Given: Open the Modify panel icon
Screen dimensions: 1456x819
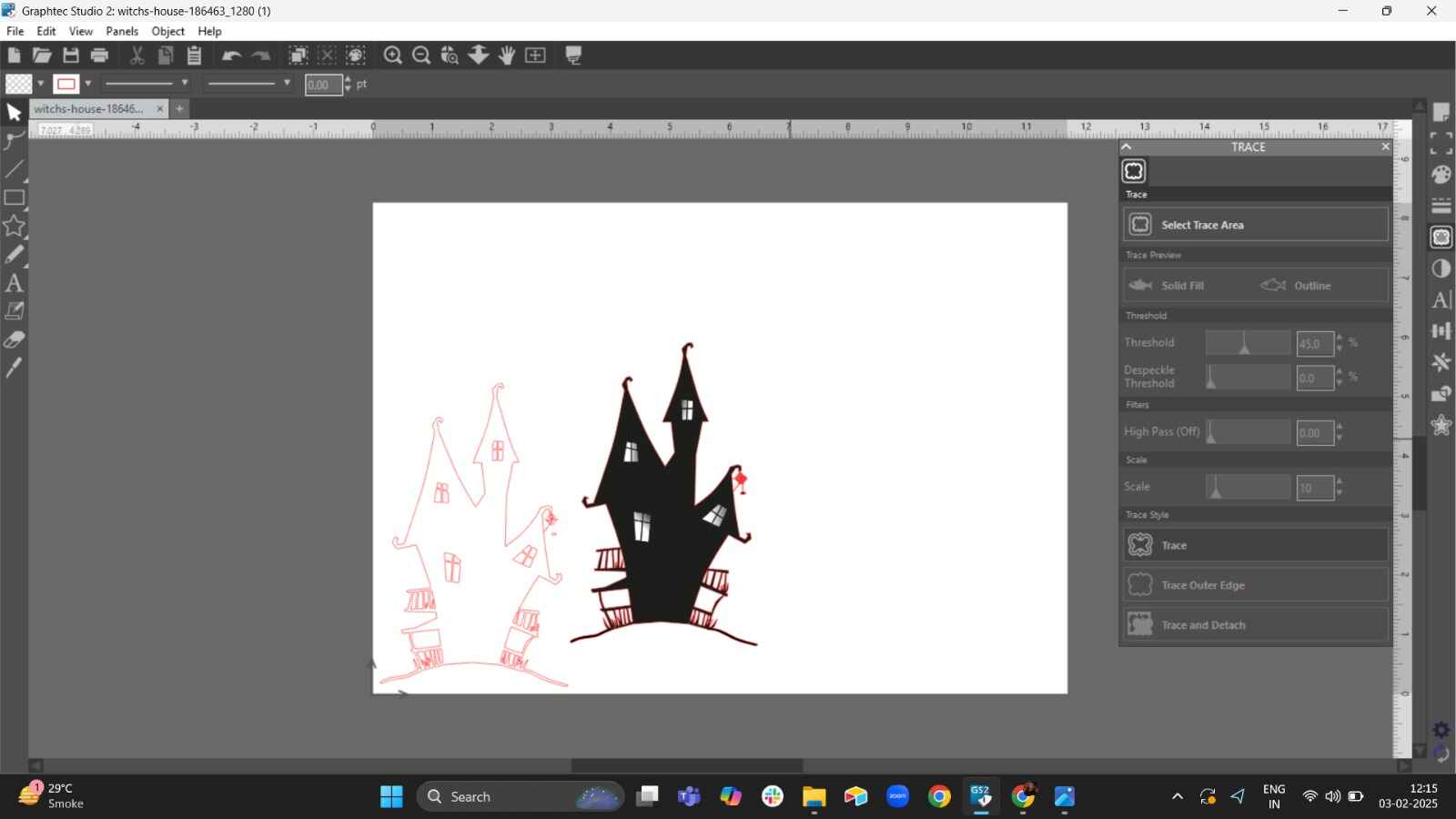Looking at the screenshot, I should pyautogui.click(x=1441, y=393).
